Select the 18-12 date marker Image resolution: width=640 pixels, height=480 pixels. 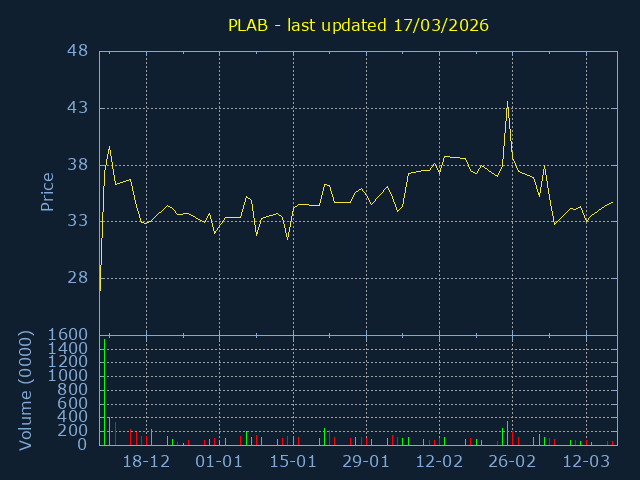click(147, 462)
